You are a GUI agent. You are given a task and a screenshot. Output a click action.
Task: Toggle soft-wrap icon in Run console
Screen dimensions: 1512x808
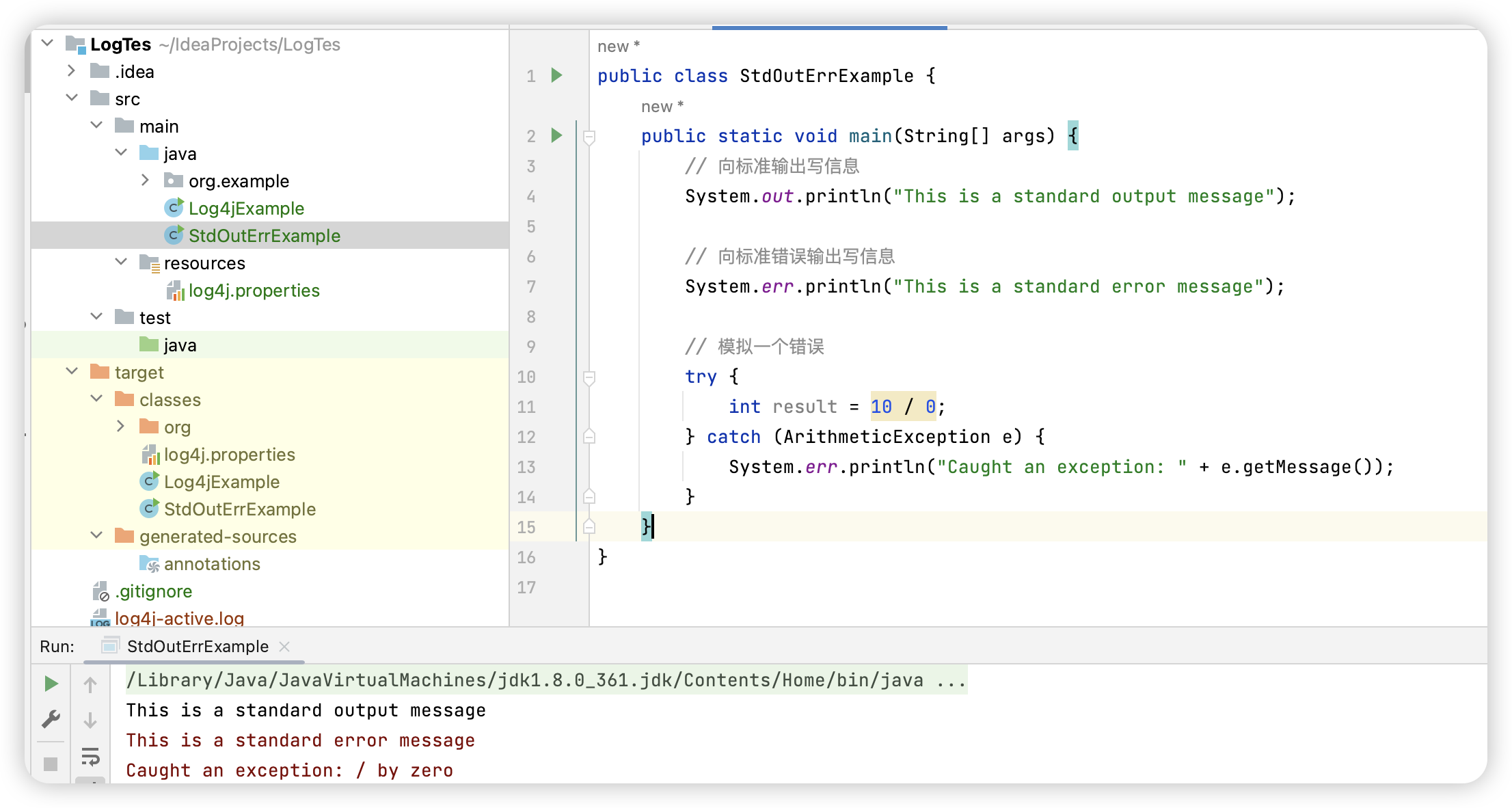(90, 757)
